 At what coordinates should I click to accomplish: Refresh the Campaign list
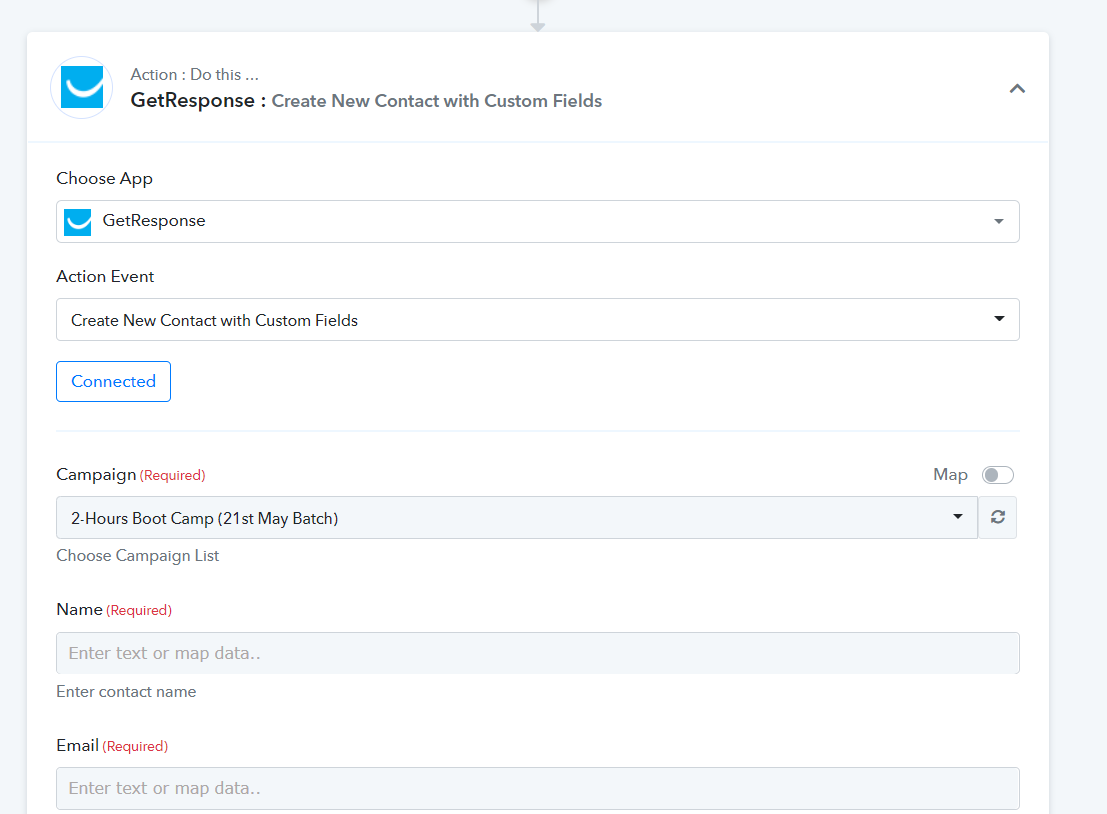tap(998, 517)
